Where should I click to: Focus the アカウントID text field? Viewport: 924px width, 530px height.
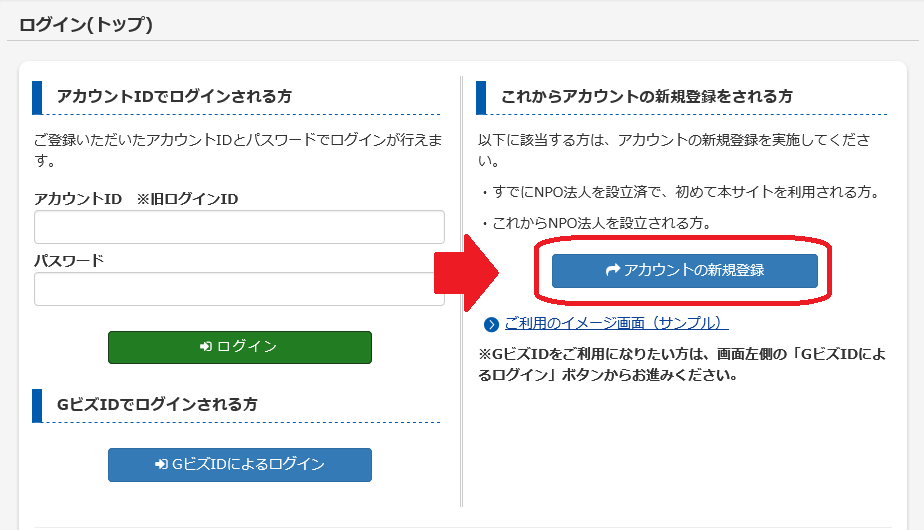(x=239, y=227)
